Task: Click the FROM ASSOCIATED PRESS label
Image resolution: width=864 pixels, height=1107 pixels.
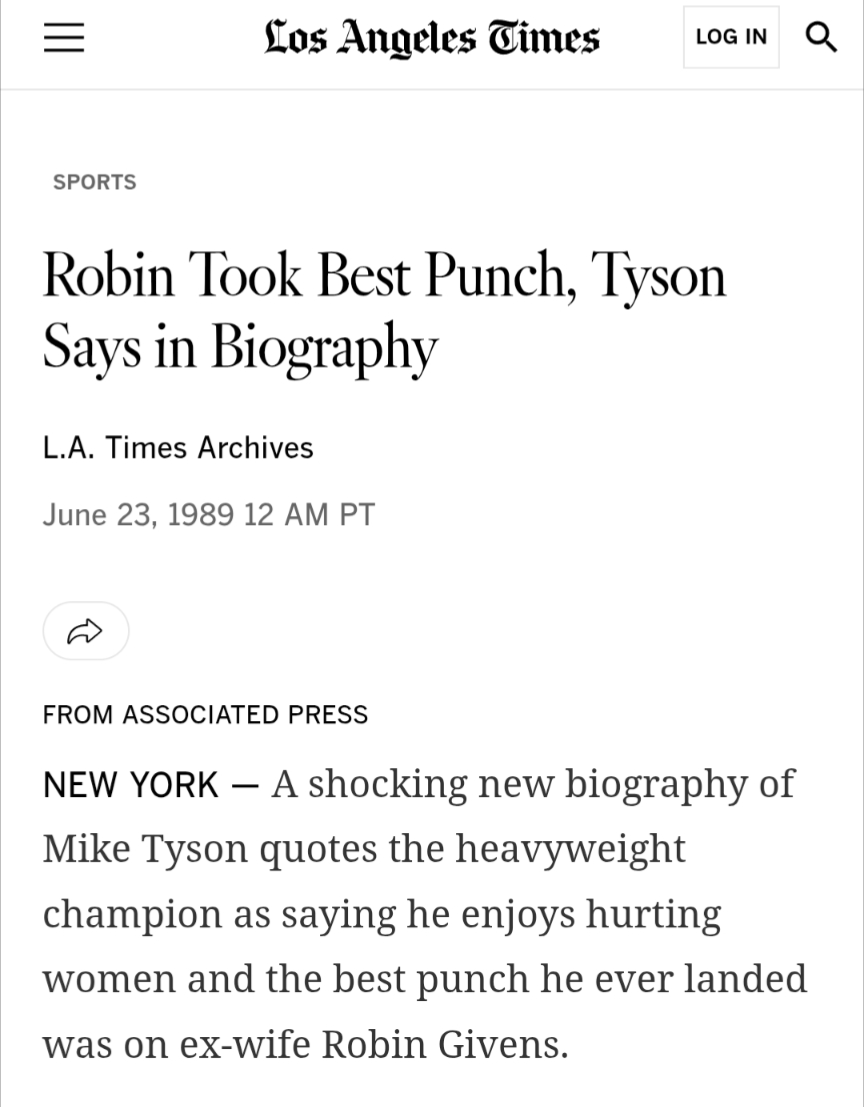Action: pos(205,715)
